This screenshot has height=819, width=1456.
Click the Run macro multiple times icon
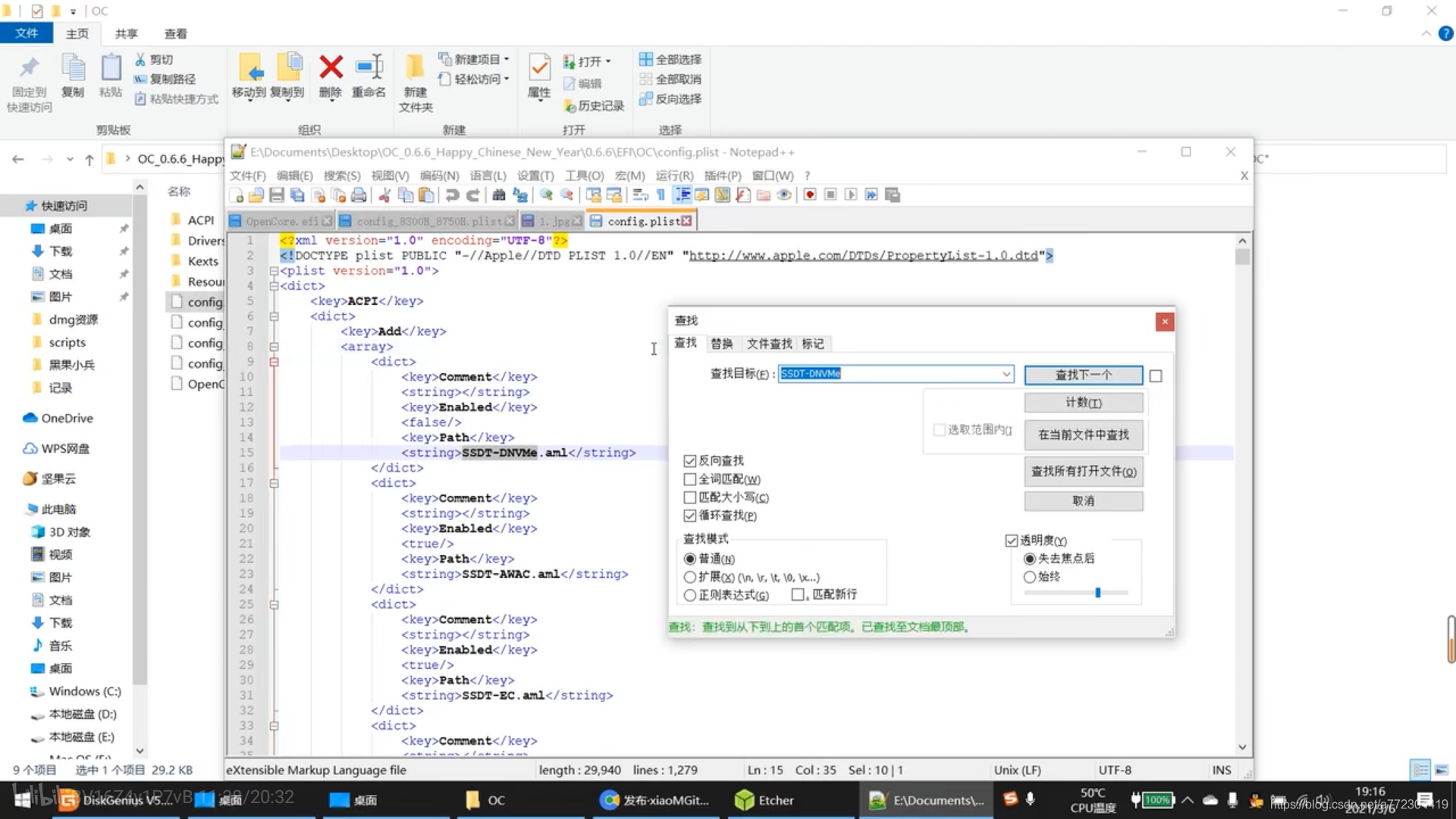pos(871,196)
